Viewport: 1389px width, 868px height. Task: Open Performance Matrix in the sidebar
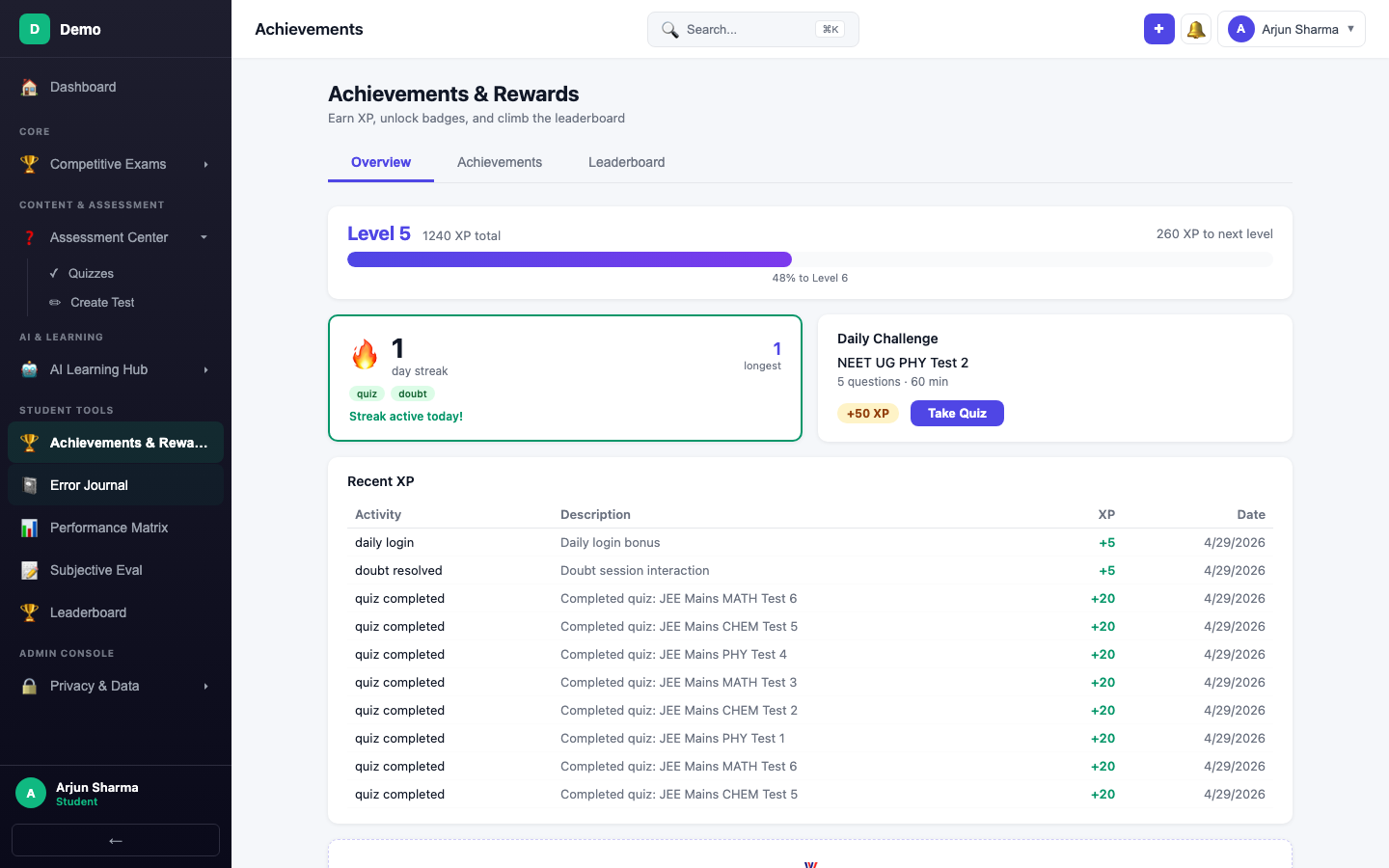116,528
